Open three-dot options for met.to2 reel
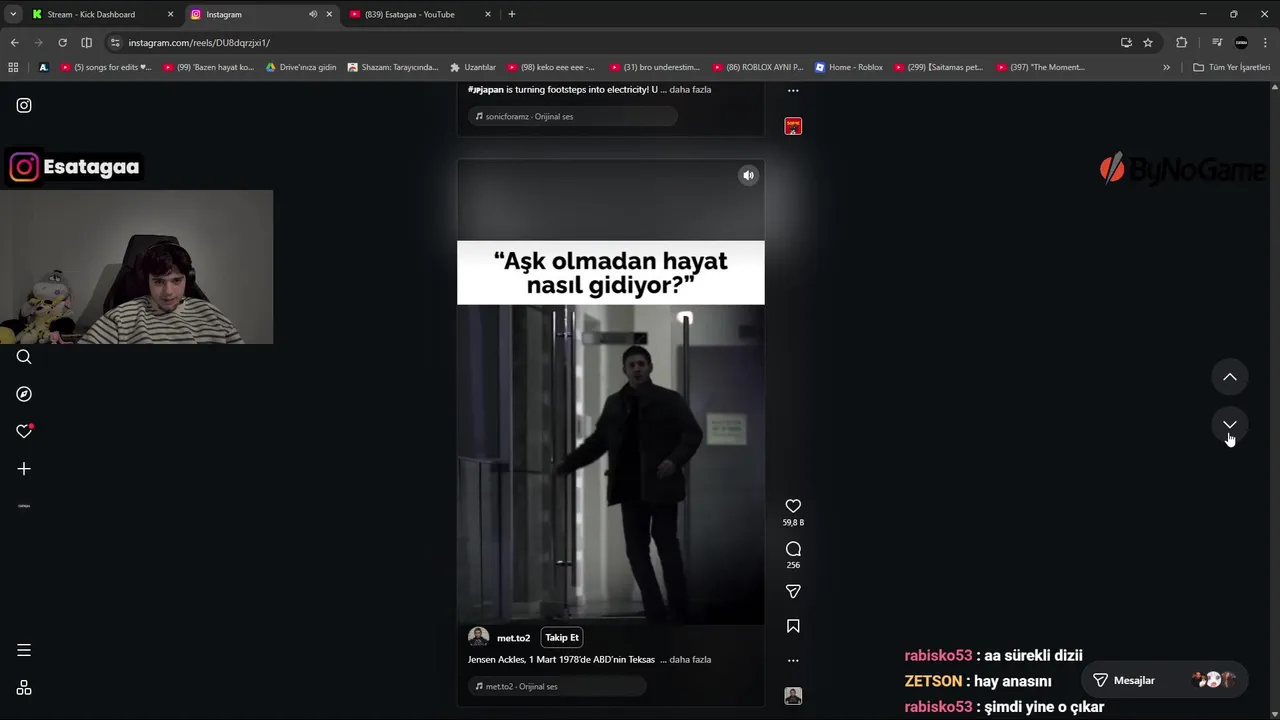This screenshot has width=1280, height=720. pos(793,660)
